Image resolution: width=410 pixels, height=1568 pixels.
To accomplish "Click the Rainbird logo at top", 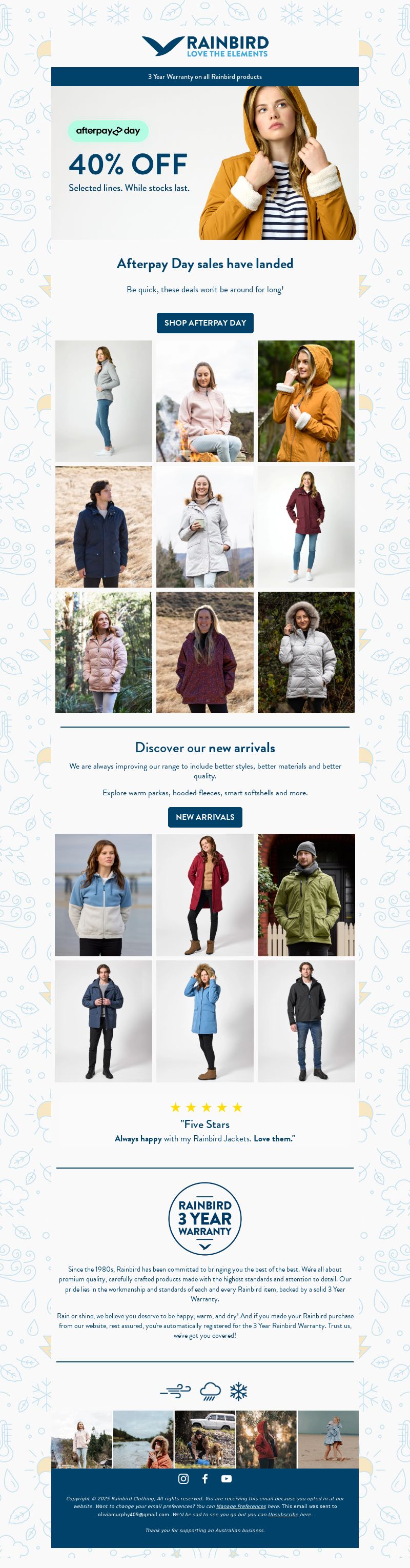I will click(205, 46).
